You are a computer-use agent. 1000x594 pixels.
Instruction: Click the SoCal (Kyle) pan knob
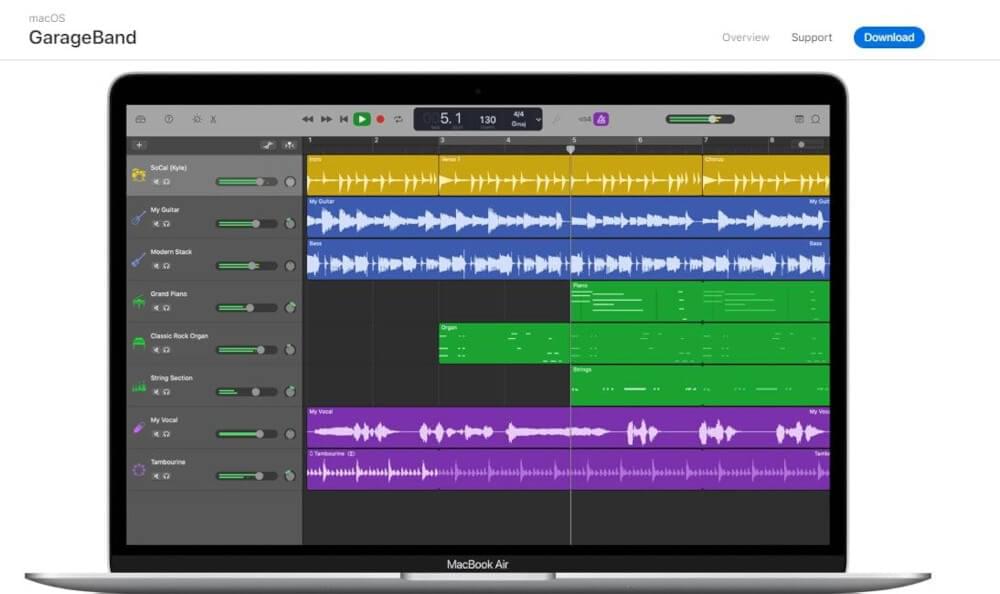[290, 182]
